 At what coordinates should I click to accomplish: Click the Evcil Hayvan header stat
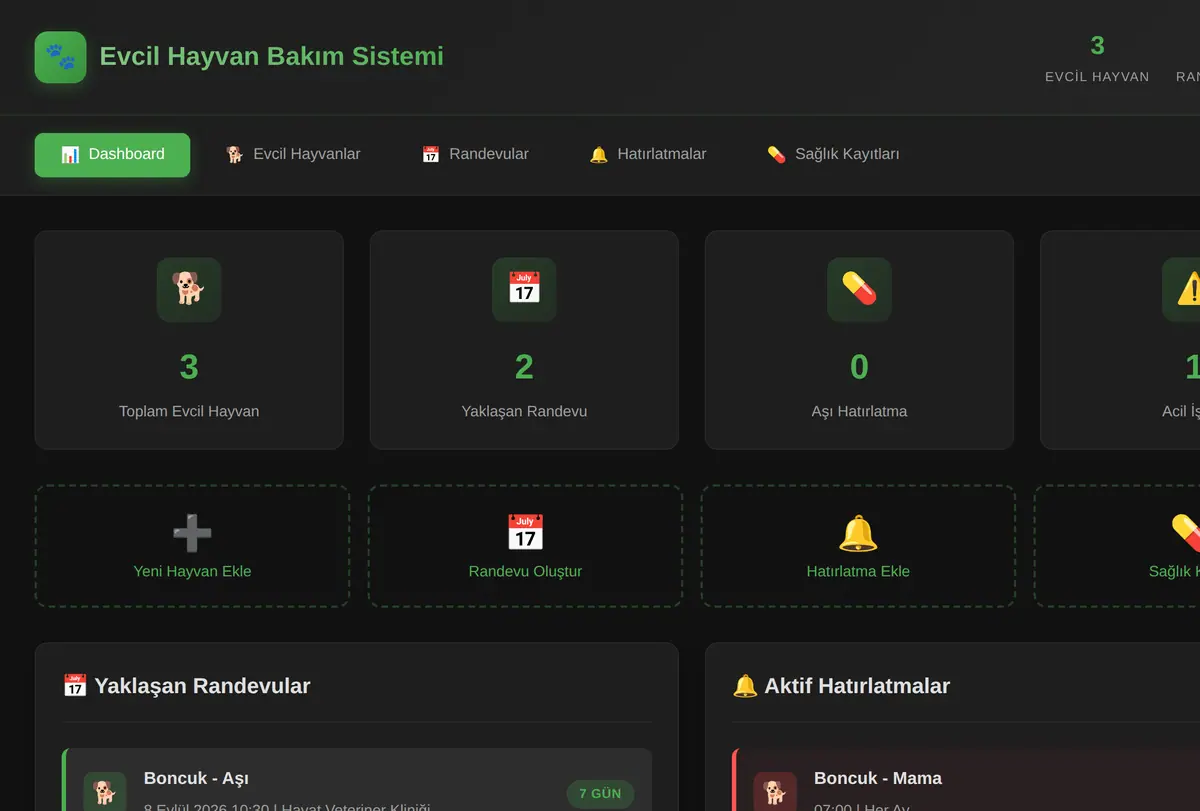click(x=1097, y=58)
